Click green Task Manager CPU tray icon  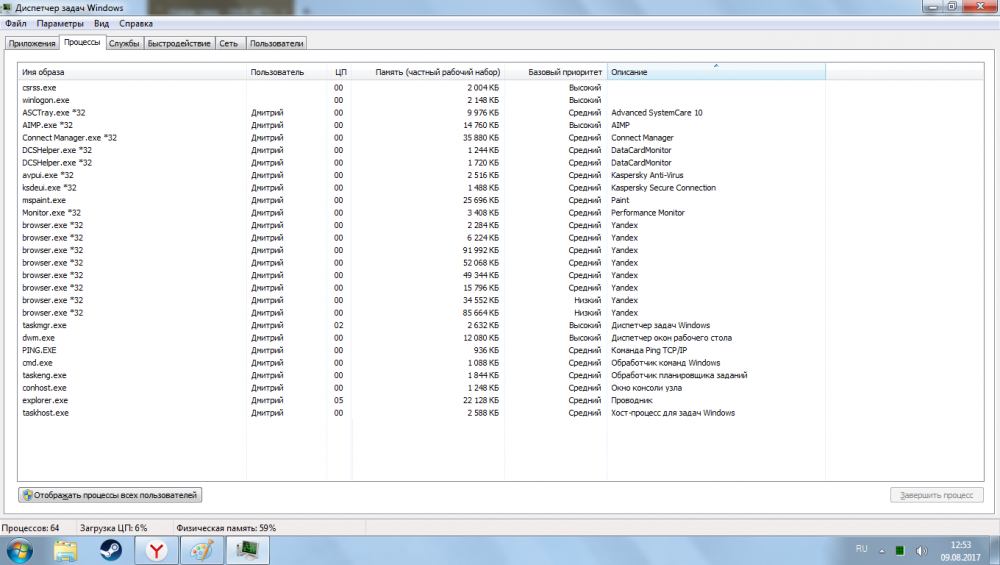pyautogui.click(x=900, y=550)
